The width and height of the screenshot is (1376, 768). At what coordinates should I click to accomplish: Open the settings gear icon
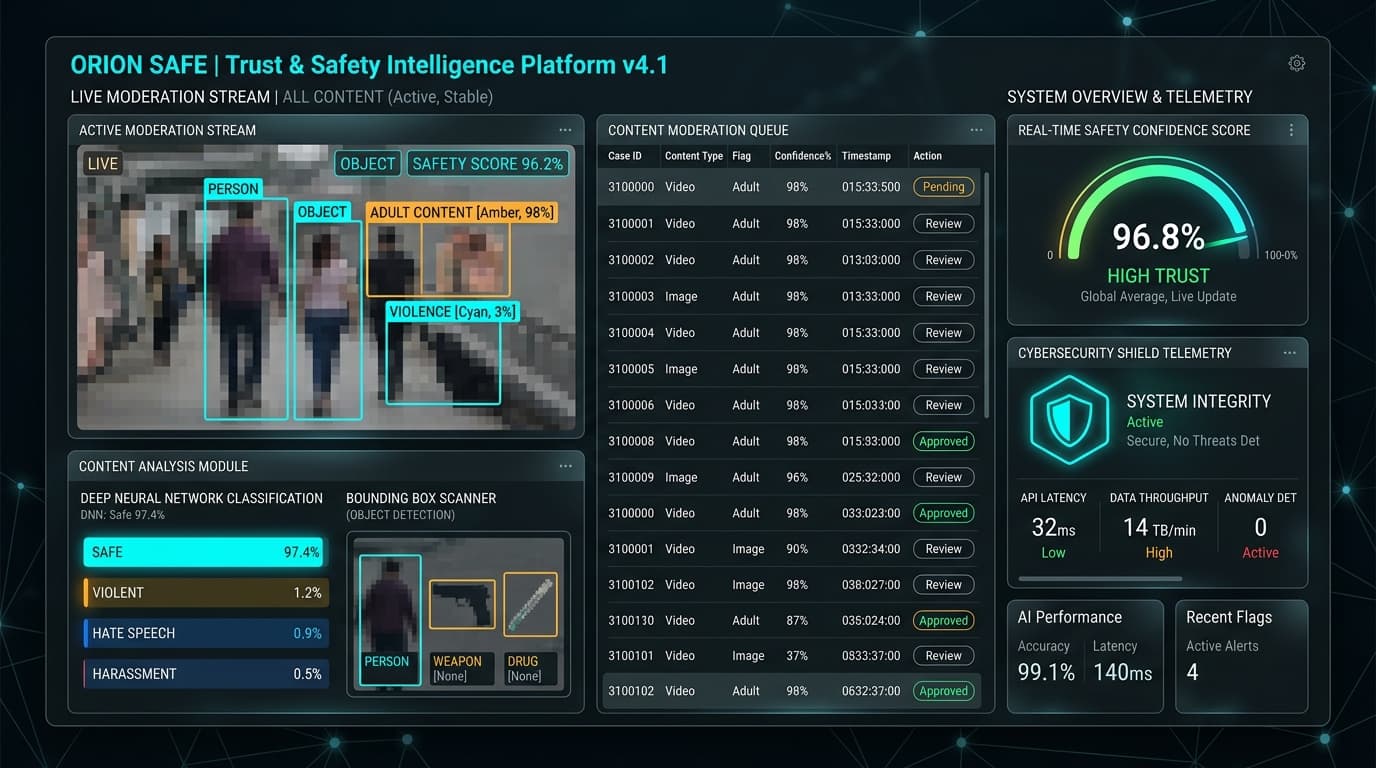[1297, 63]
